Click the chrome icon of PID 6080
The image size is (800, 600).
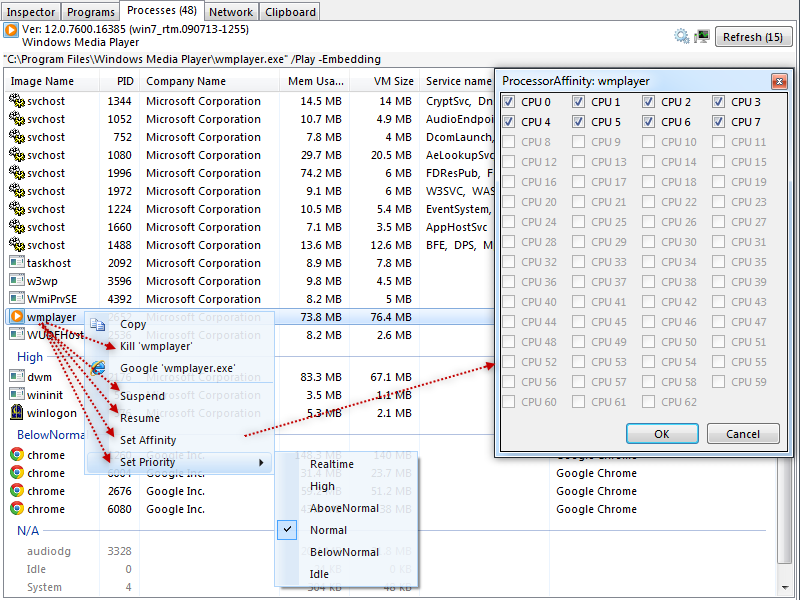tap(17, 509)
